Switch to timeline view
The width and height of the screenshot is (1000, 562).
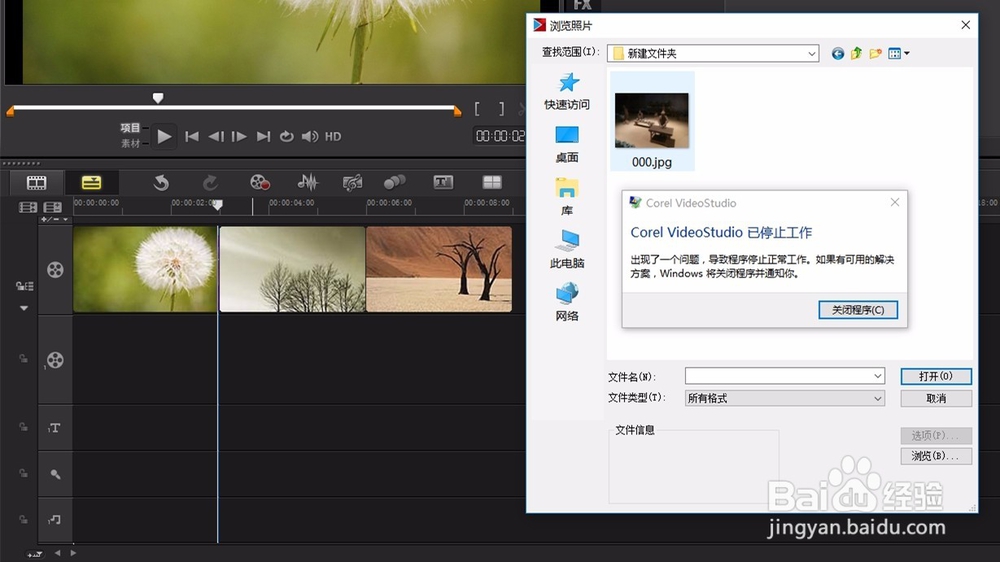pos(91,183)
